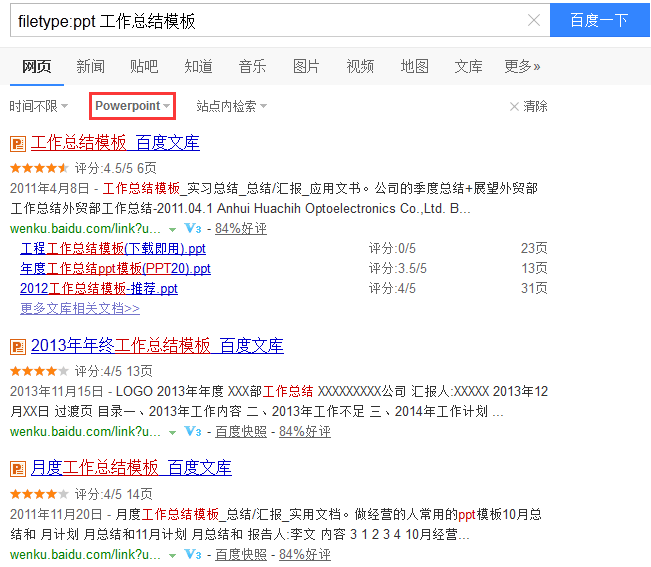Open the 工作总结模板_百度文库 result link

point(115,143)
